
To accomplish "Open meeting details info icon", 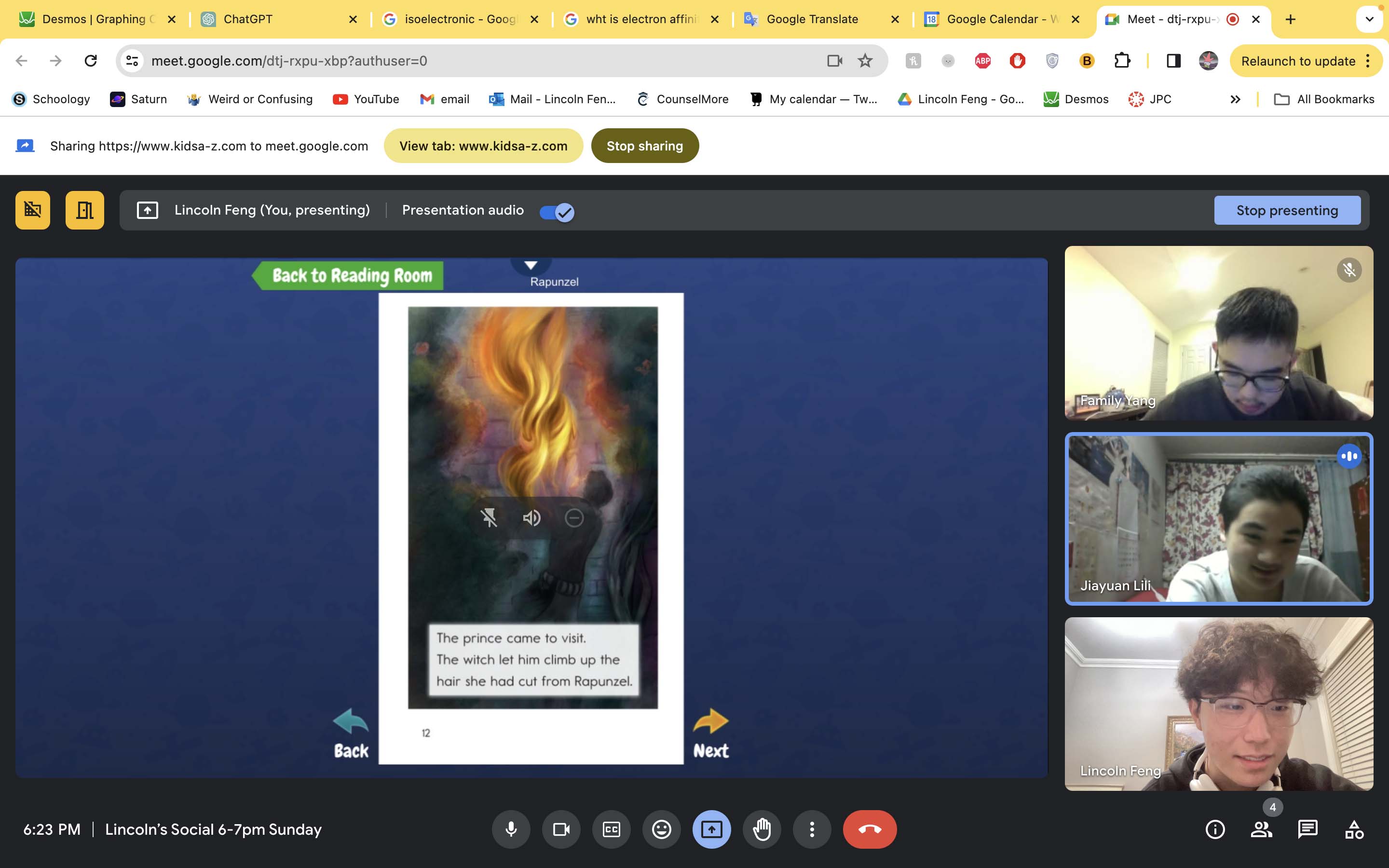I will point(1215,829).
